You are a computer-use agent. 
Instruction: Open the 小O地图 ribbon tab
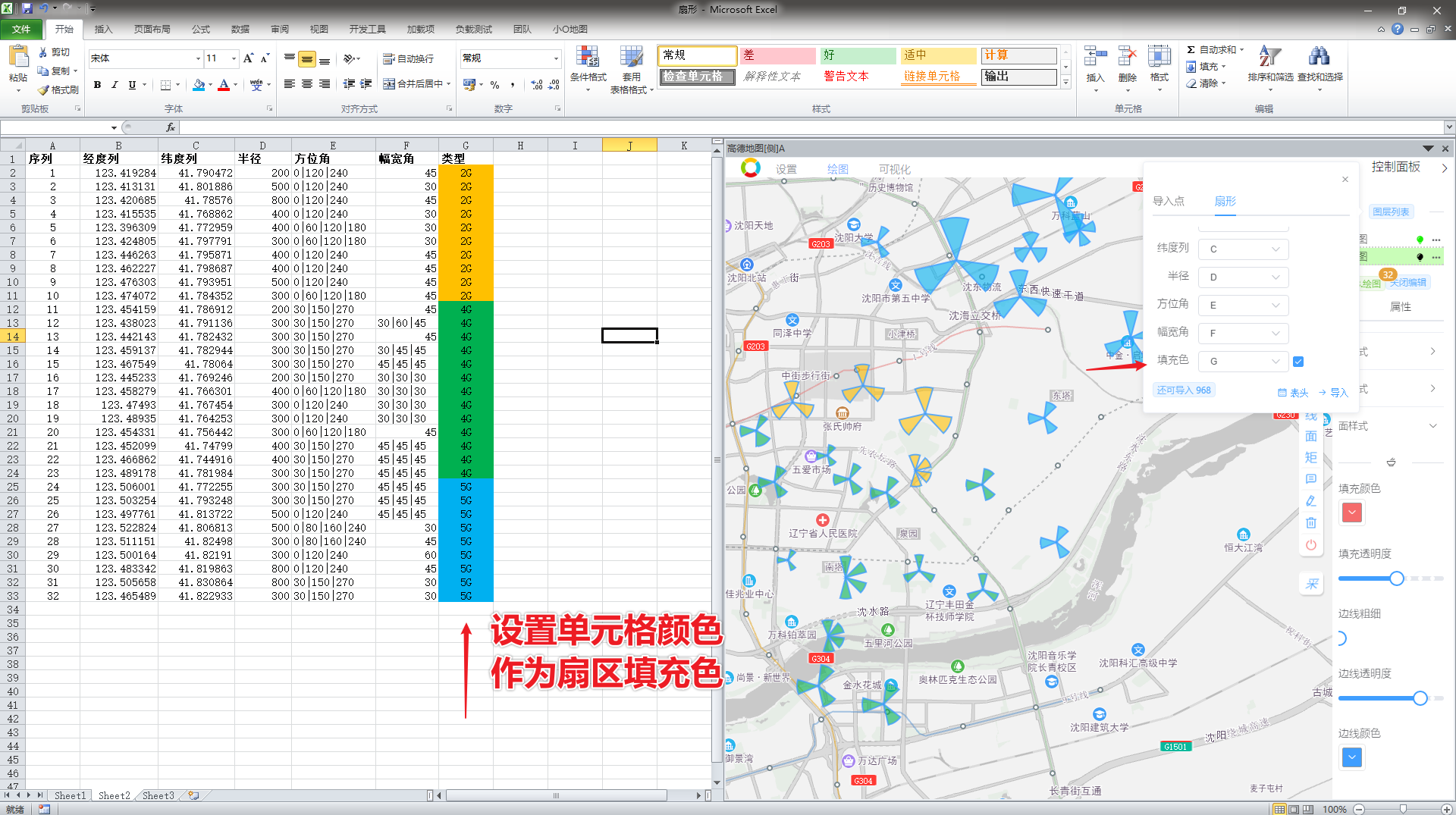click(570, 29)
